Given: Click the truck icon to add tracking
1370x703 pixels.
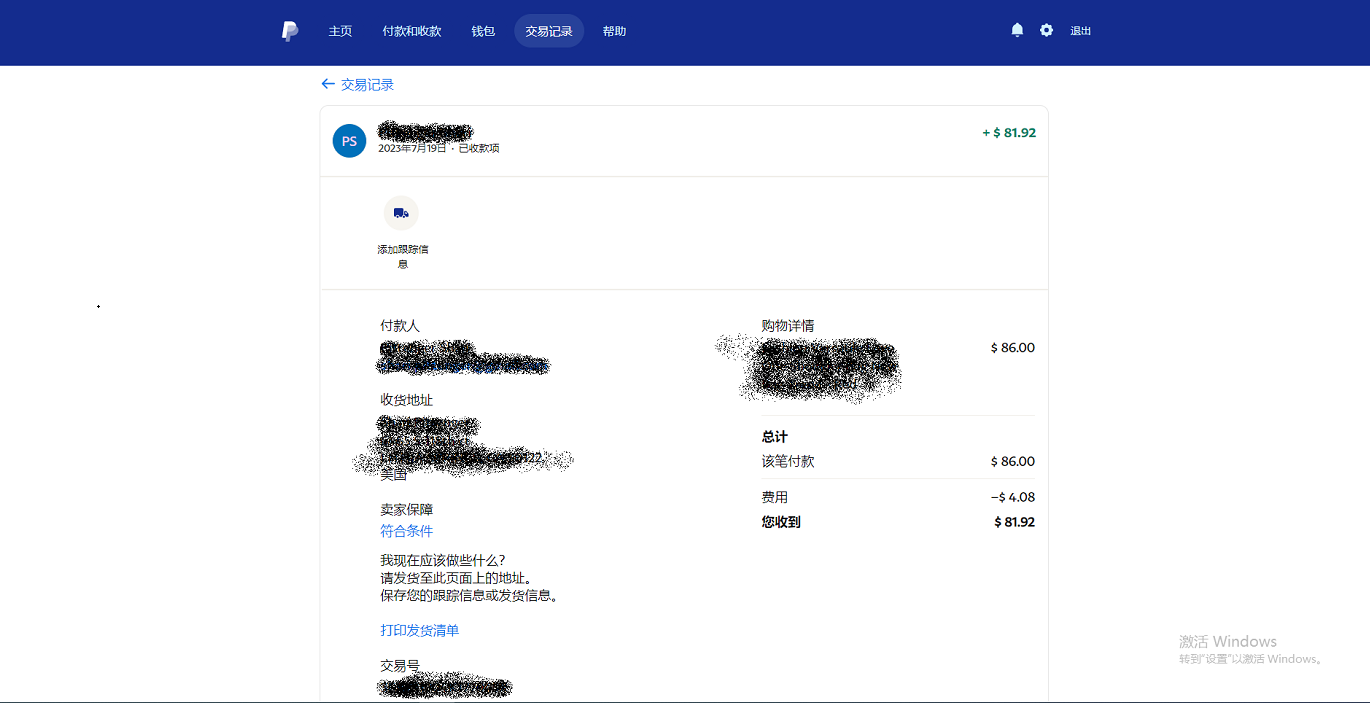Looking at the screenshot, I should pyautogui.click(x=401, y=213).
